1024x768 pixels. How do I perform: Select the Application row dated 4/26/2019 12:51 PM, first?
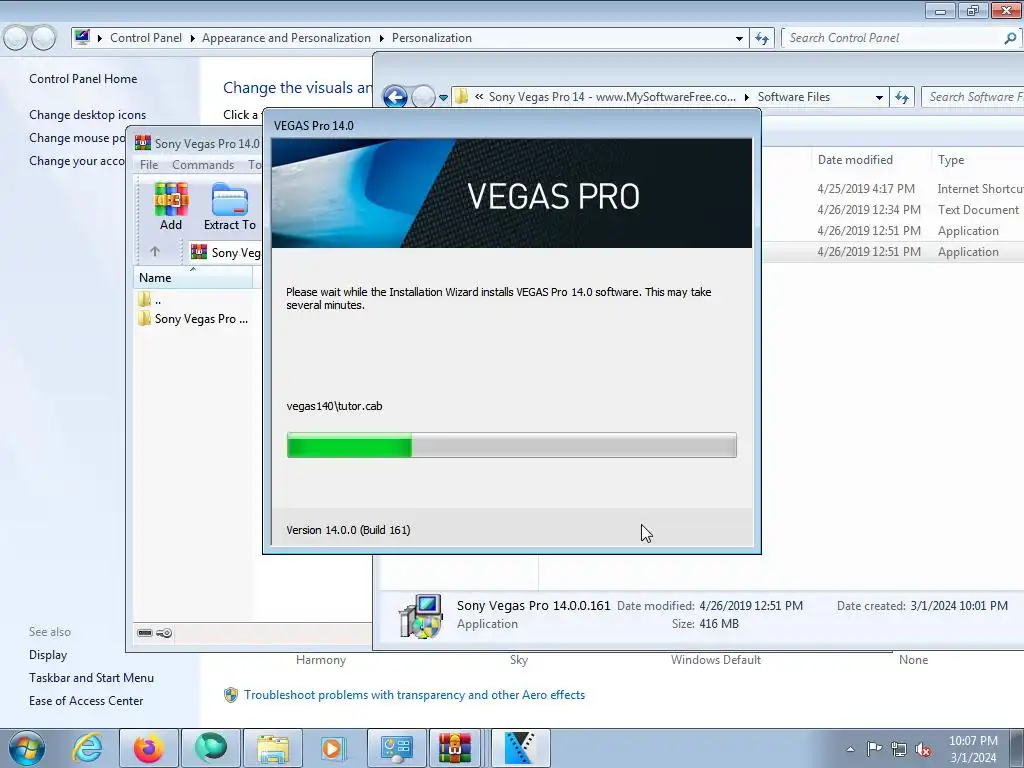(x=893, y=231)
